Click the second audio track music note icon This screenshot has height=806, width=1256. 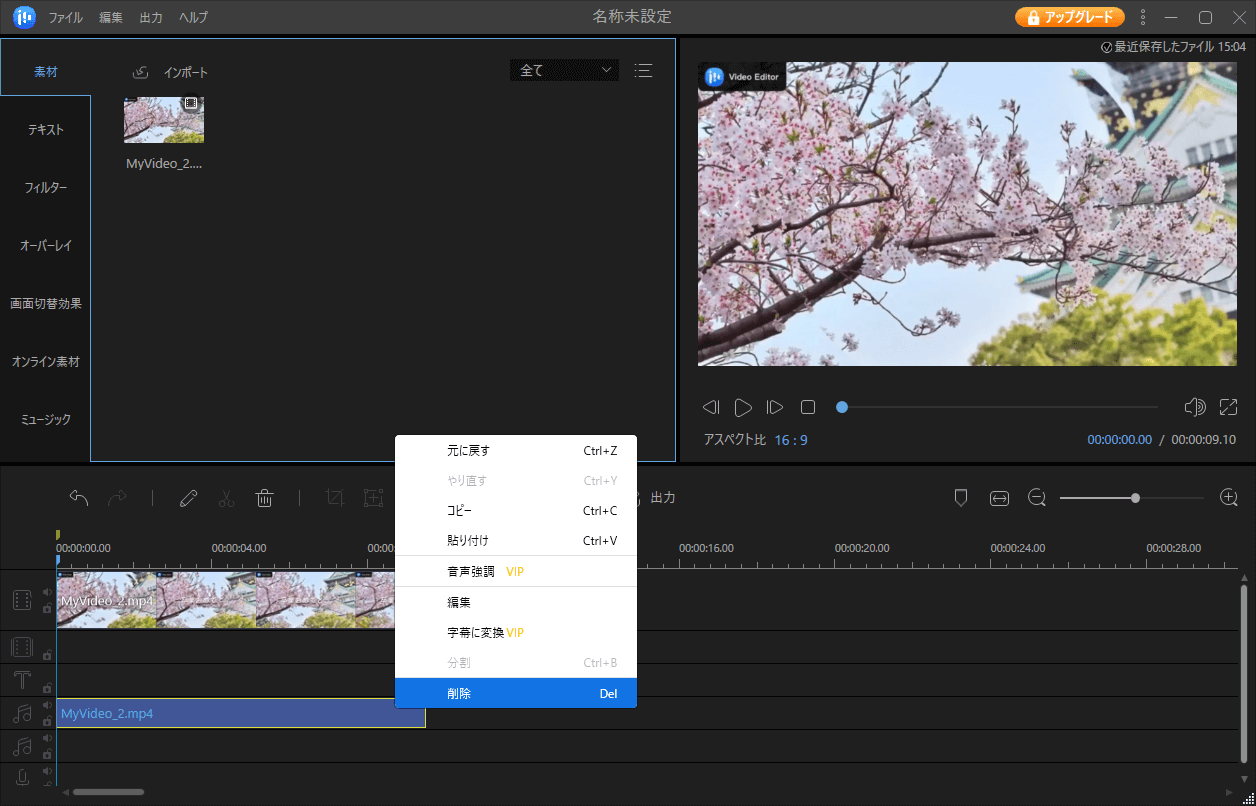point(22,747)
